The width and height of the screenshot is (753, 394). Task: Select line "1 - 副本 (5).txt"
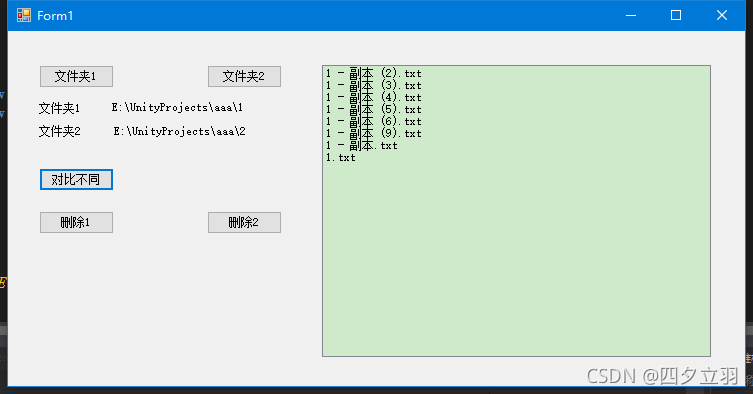point(374,110)
